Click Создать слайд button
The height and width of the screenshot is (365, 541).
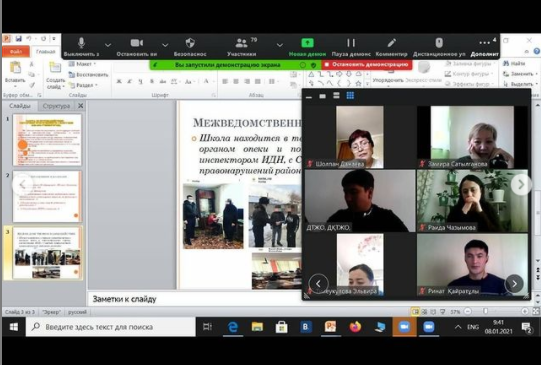[55, 76]
